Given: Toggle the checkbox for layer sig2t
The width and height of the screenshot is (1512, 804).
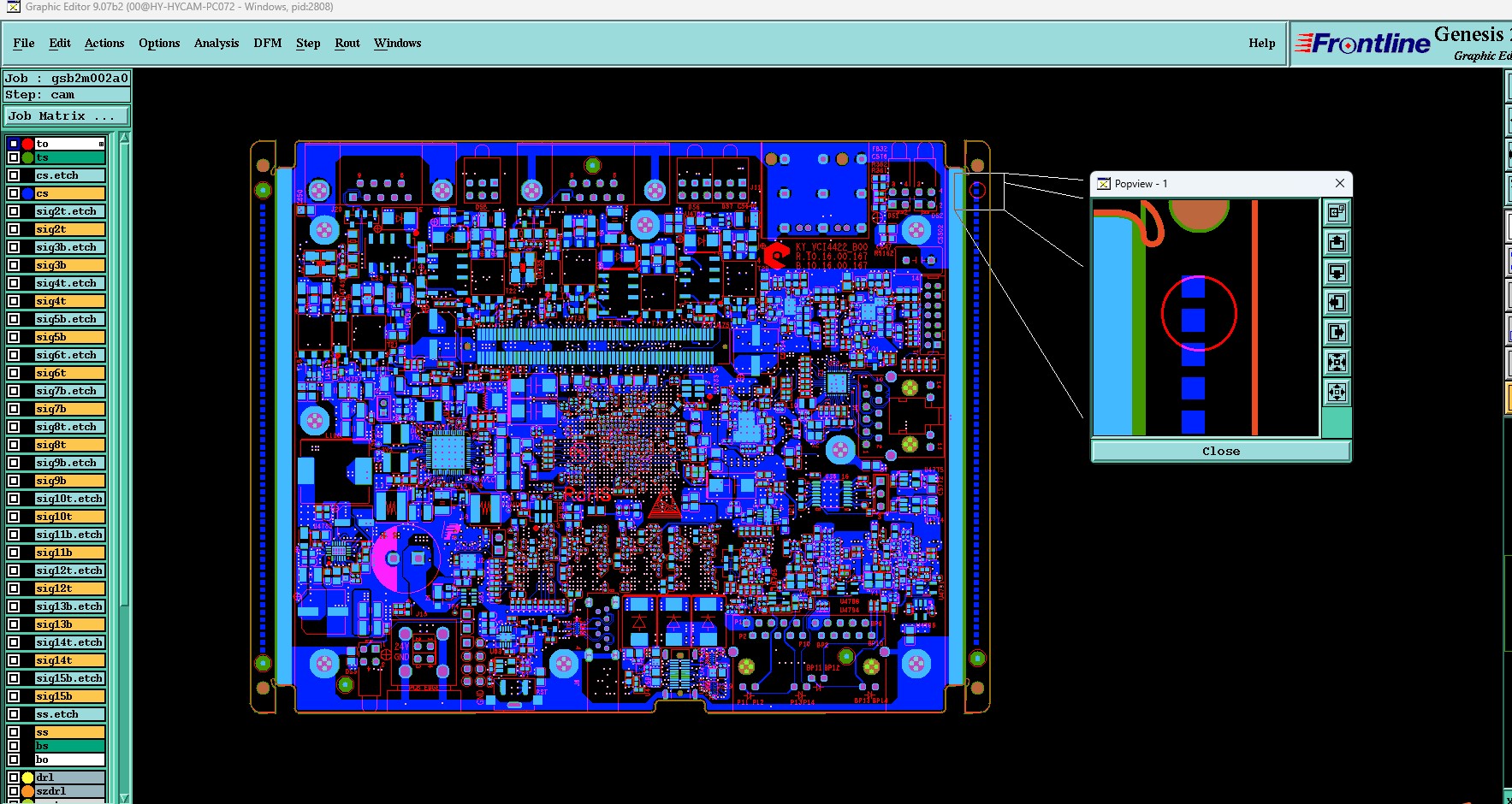Looking at the screenshot, I should point(14,229).
